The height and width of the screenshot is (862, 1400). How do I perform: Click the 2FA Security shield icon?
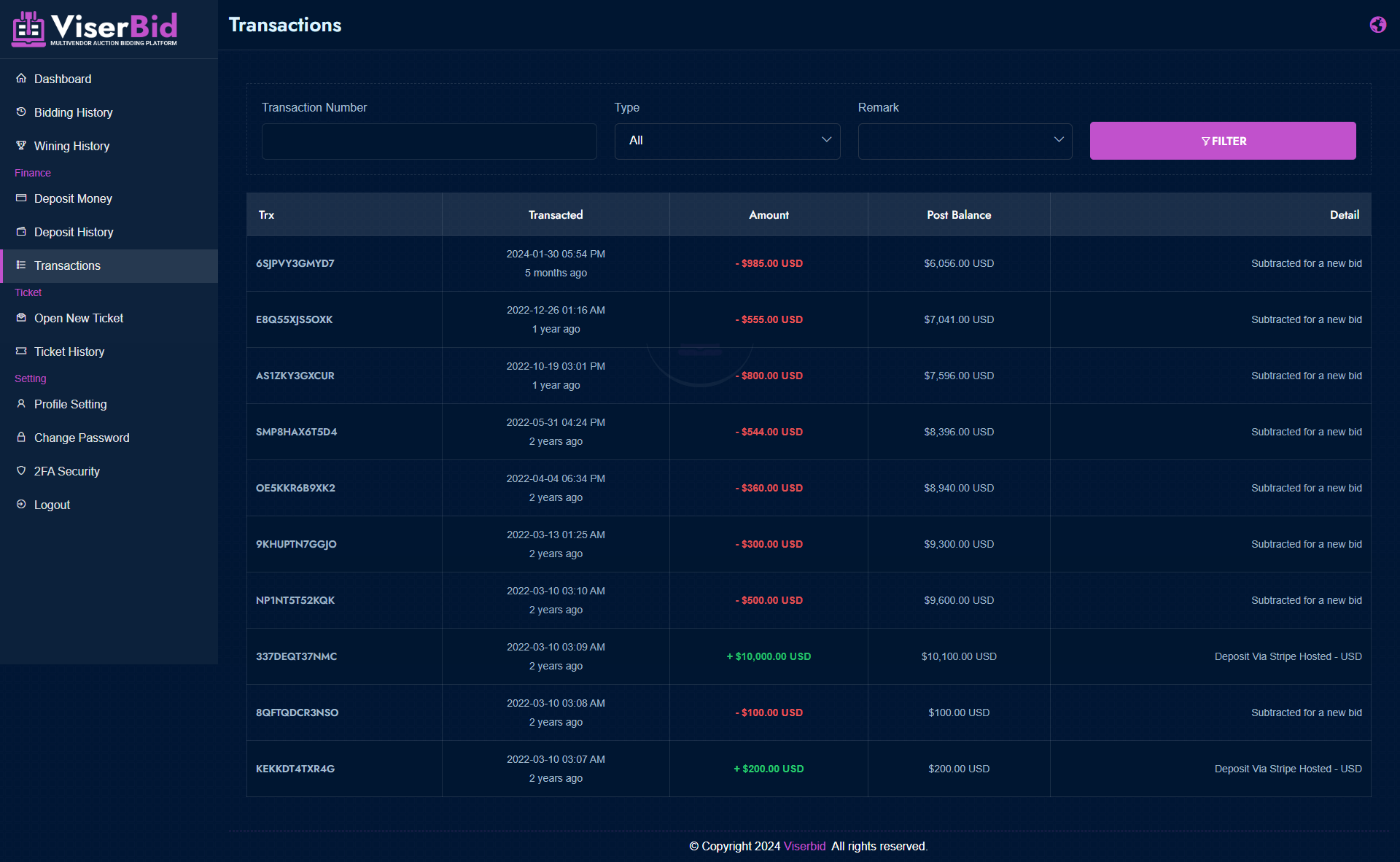(x=21, y=470)
